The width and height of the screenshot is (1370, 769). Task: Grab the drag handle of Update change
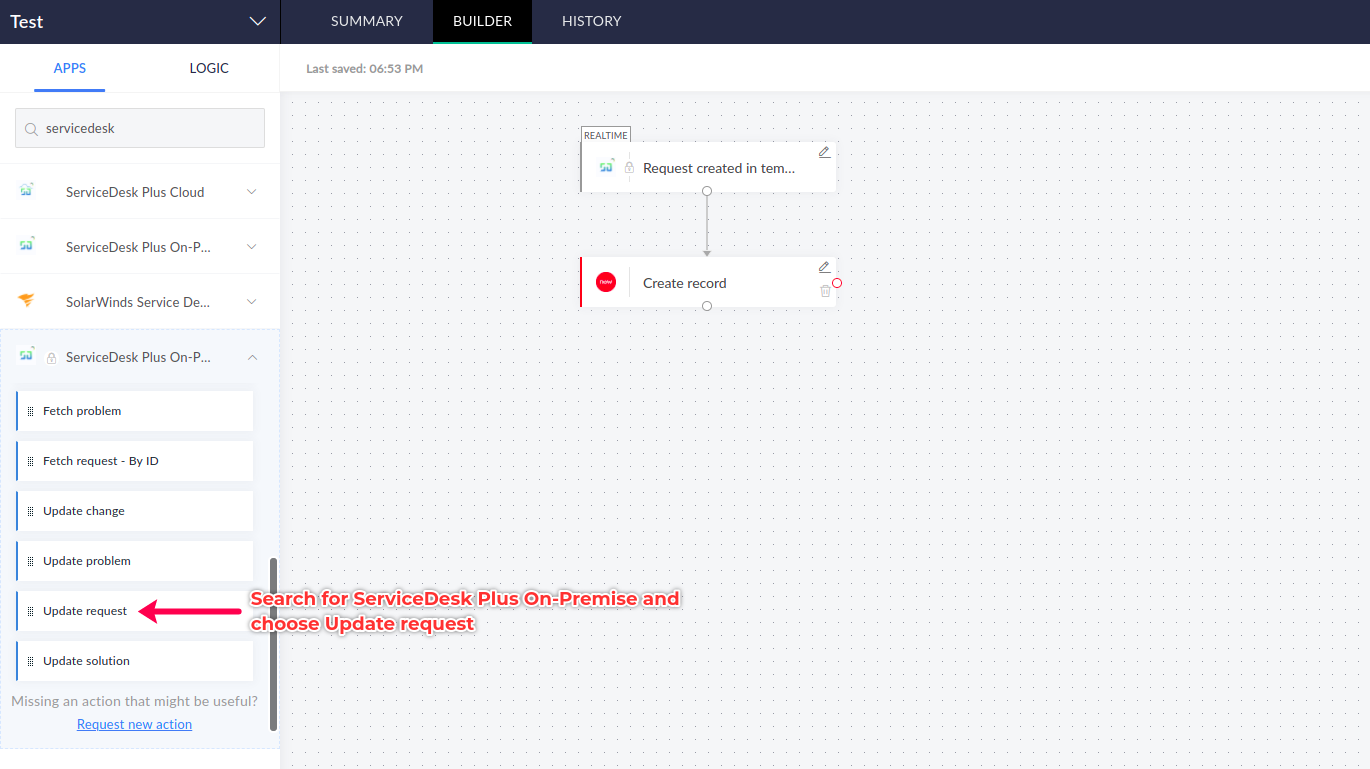(x=31, y=511)
